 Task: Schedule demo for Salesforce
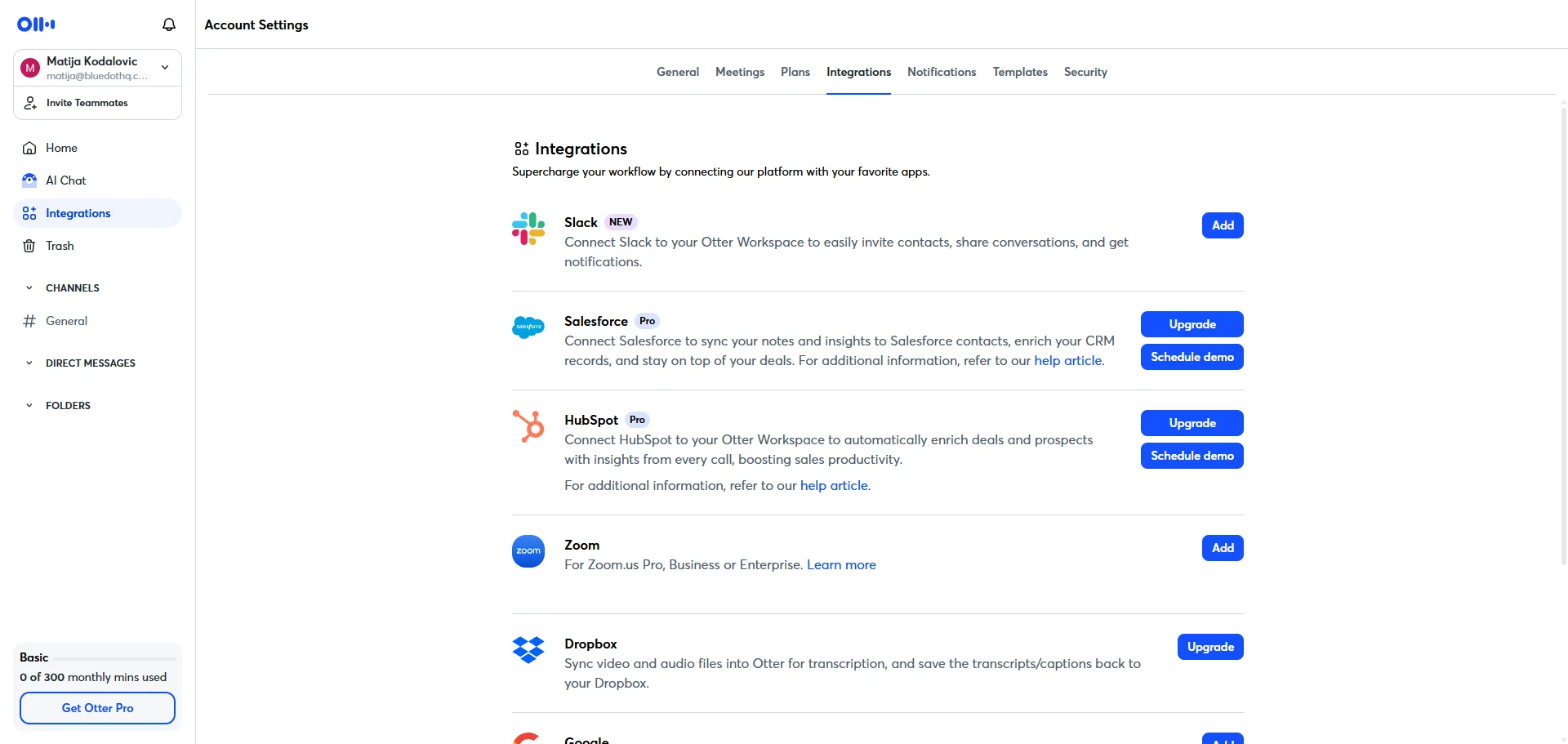[x=1192, y=357]
